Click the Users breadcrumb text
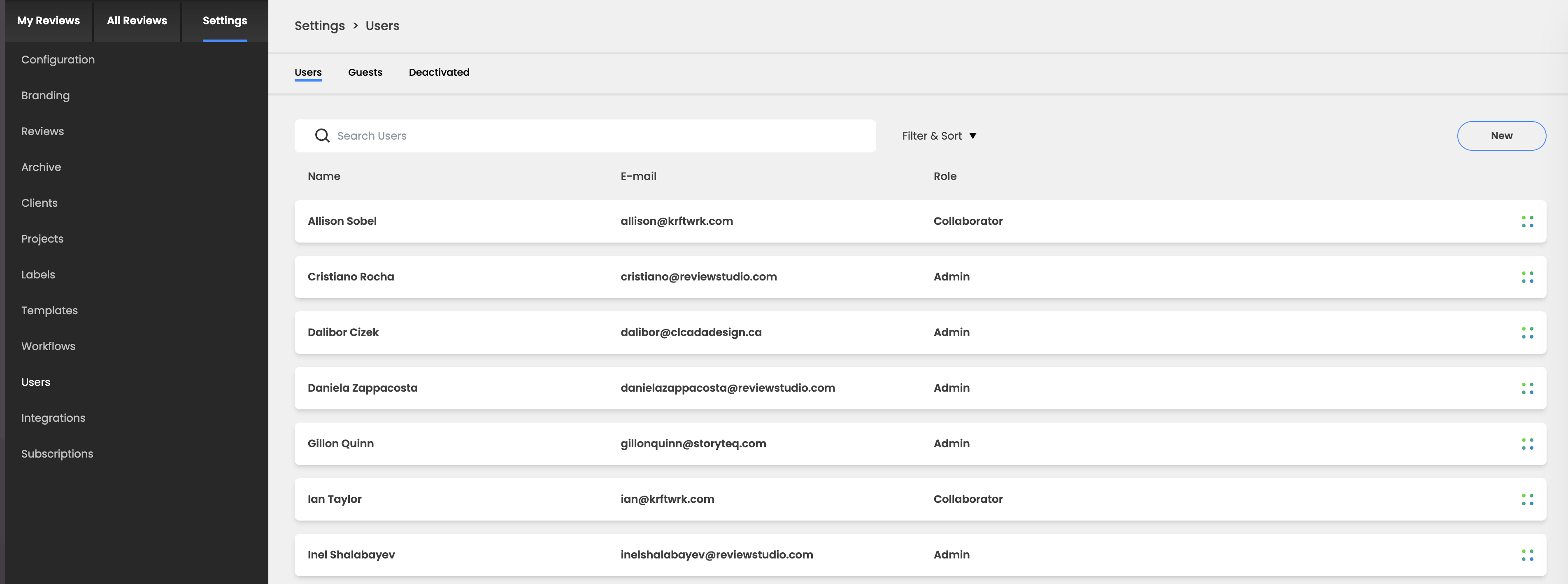Image resolution: width=1568 pixels, height=584 pixels. (x=382, y=26)
